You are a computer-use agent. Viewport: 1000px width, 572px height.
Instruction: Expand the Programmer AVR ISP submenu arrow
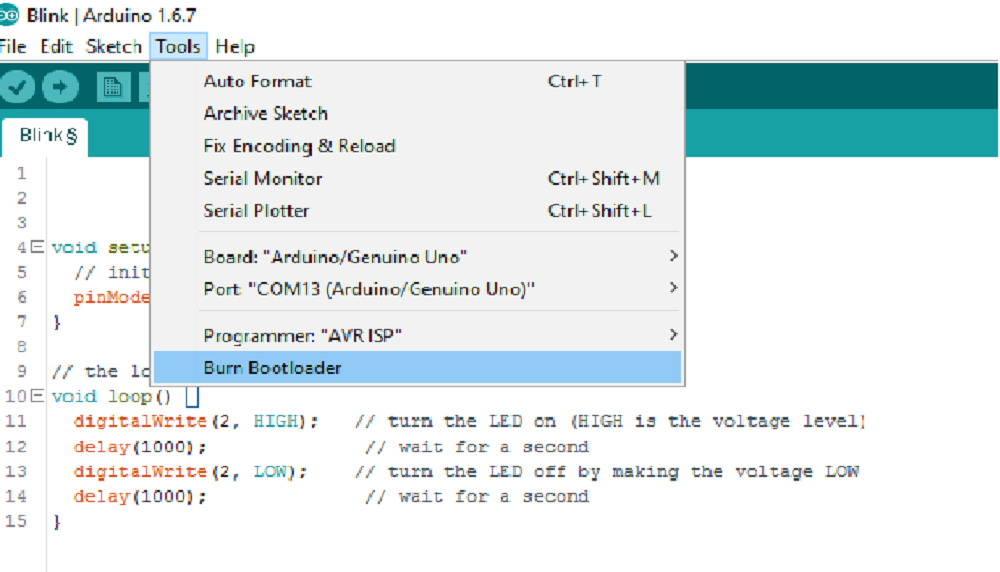point(673,334)
